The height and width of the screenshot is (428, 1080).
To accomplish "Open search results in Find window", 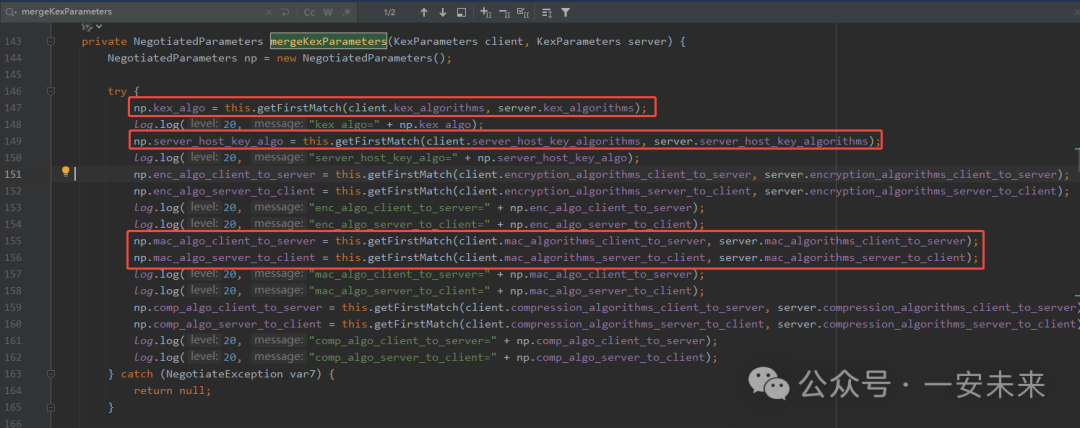I will click(461, 13).
